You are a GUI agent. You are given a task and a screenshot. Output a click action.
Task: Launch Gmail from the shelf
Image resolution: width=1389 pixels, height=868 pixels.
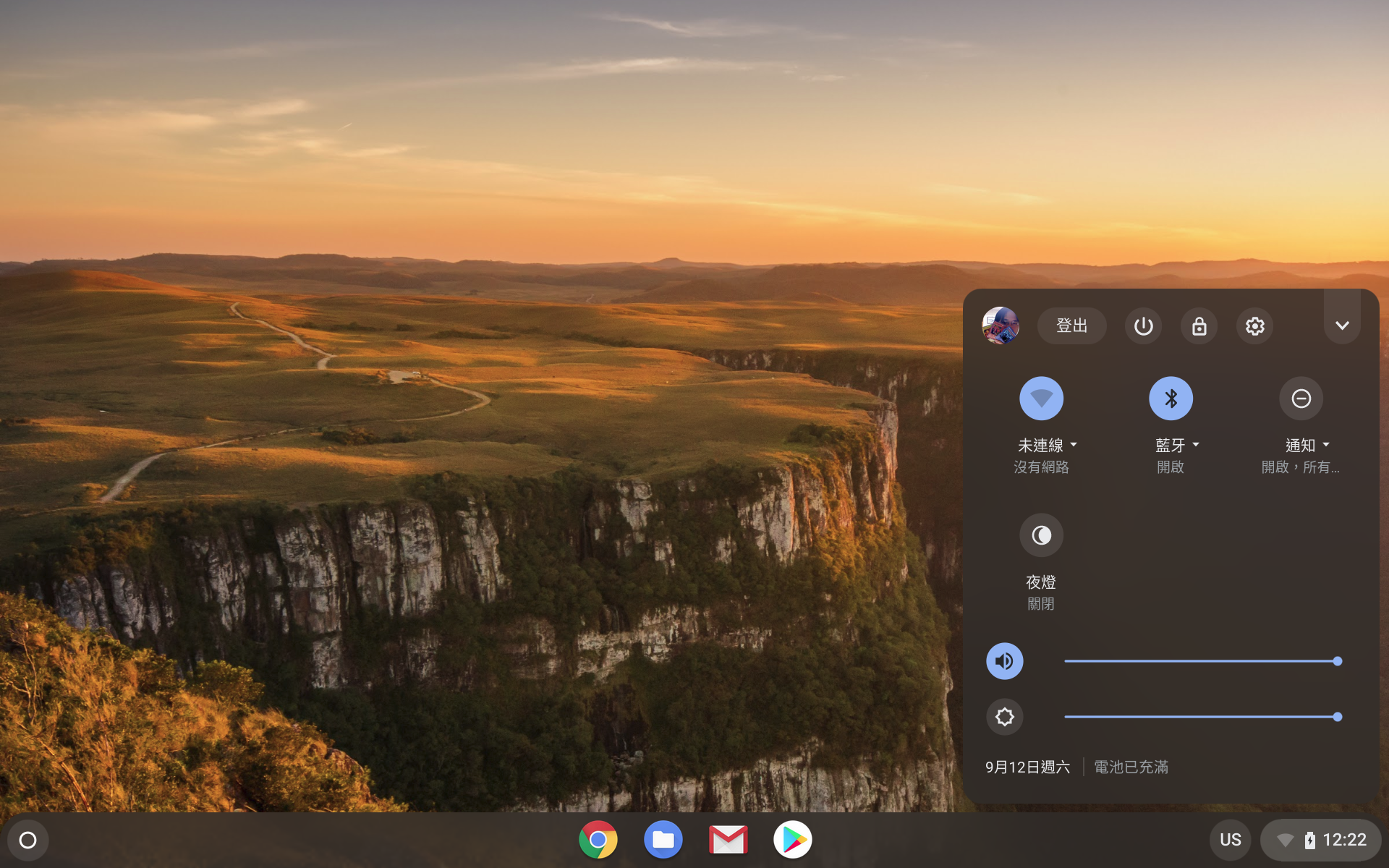tap(728, 840)
